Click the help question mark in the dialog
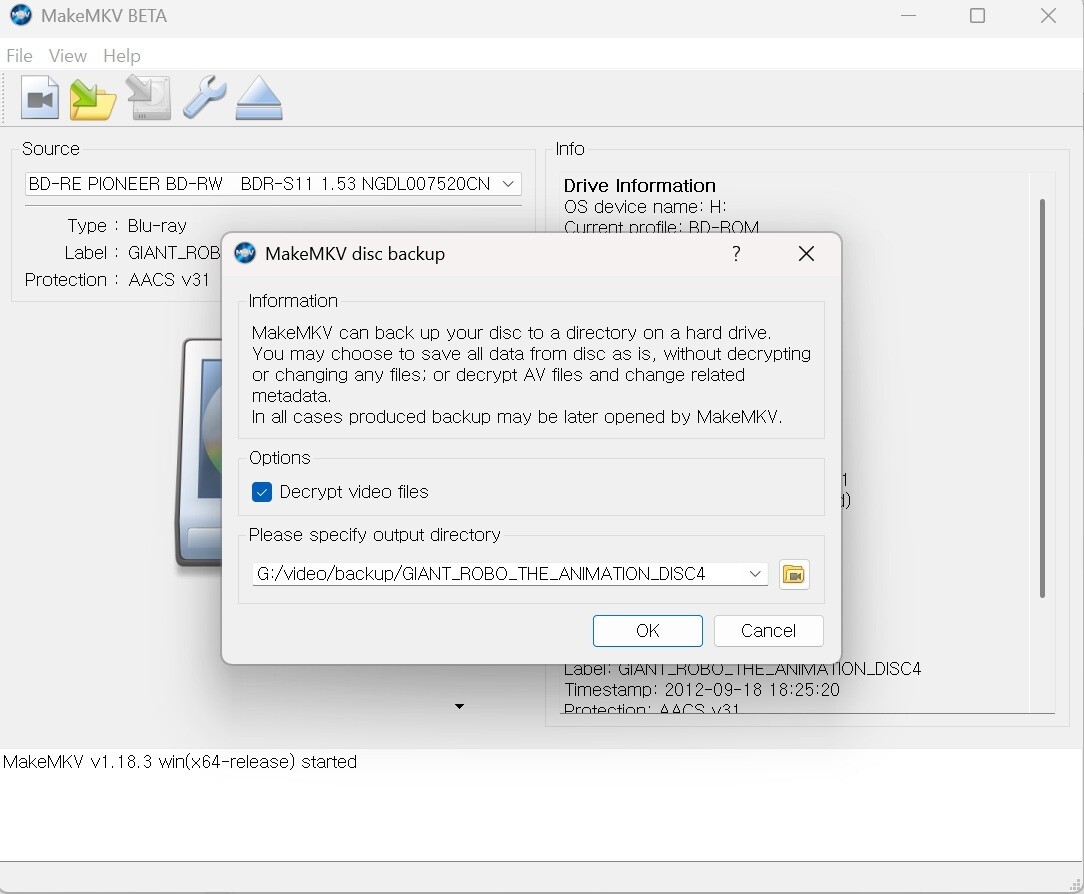Image resolution: width=1084 pixels, height=894 pixels. pos(736,254)
